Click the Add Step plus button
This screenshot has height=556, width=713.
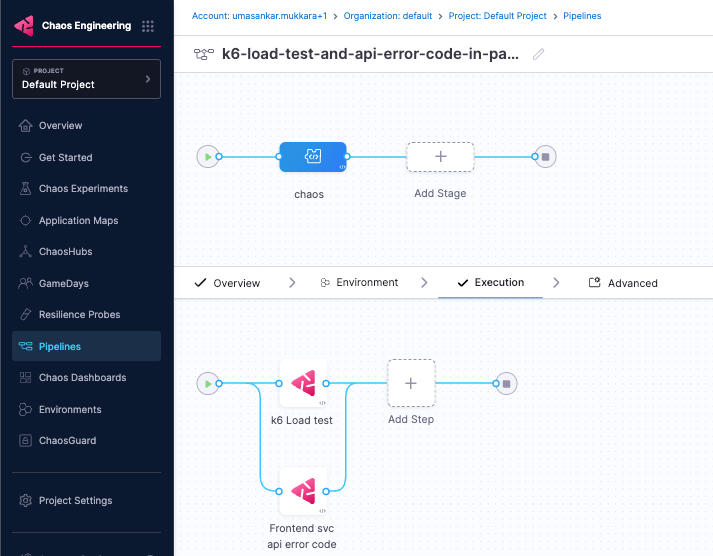pos(411,383)
